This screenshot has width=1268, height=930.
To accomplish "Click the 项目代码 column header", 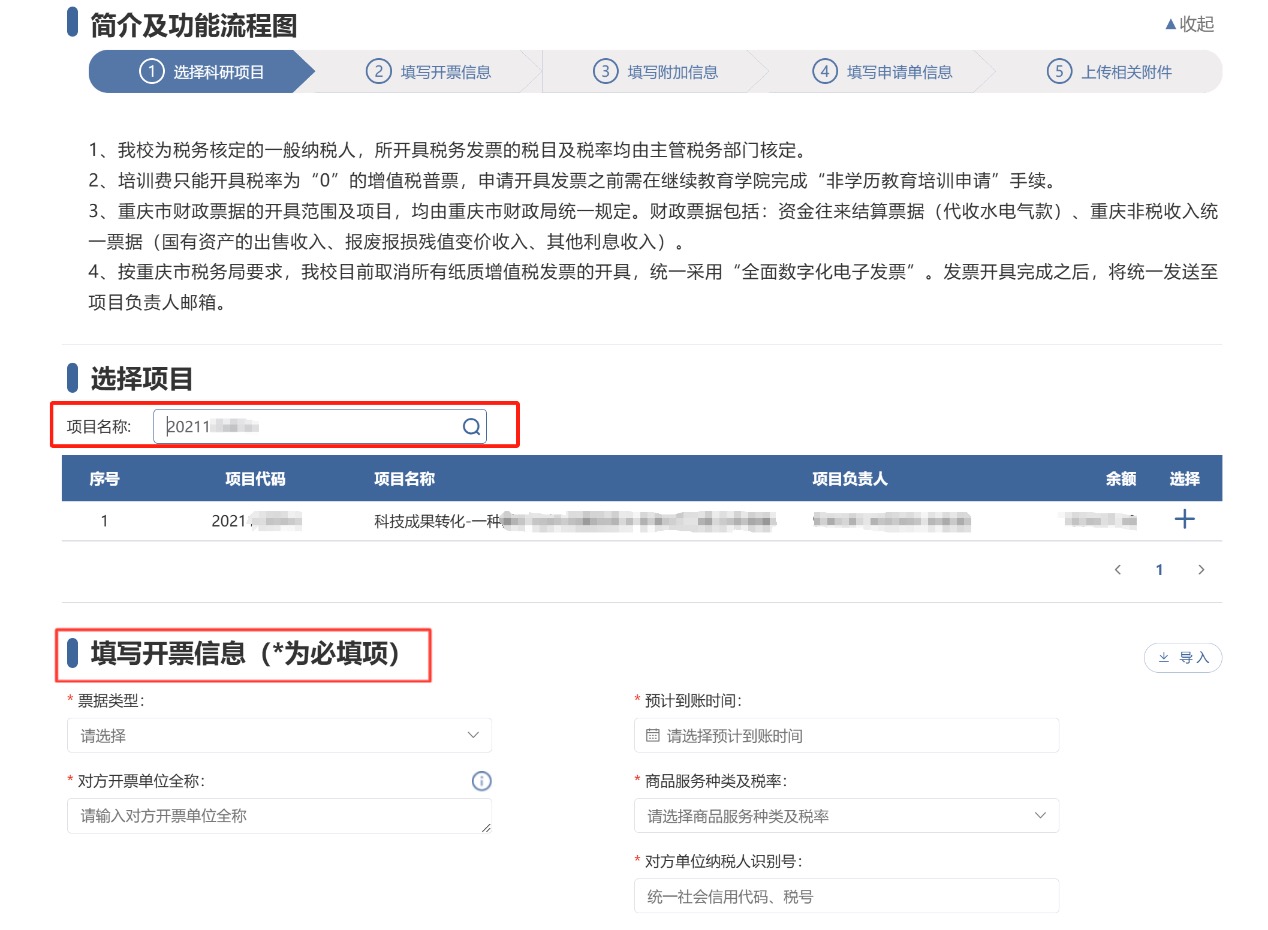I will point(255,479).
